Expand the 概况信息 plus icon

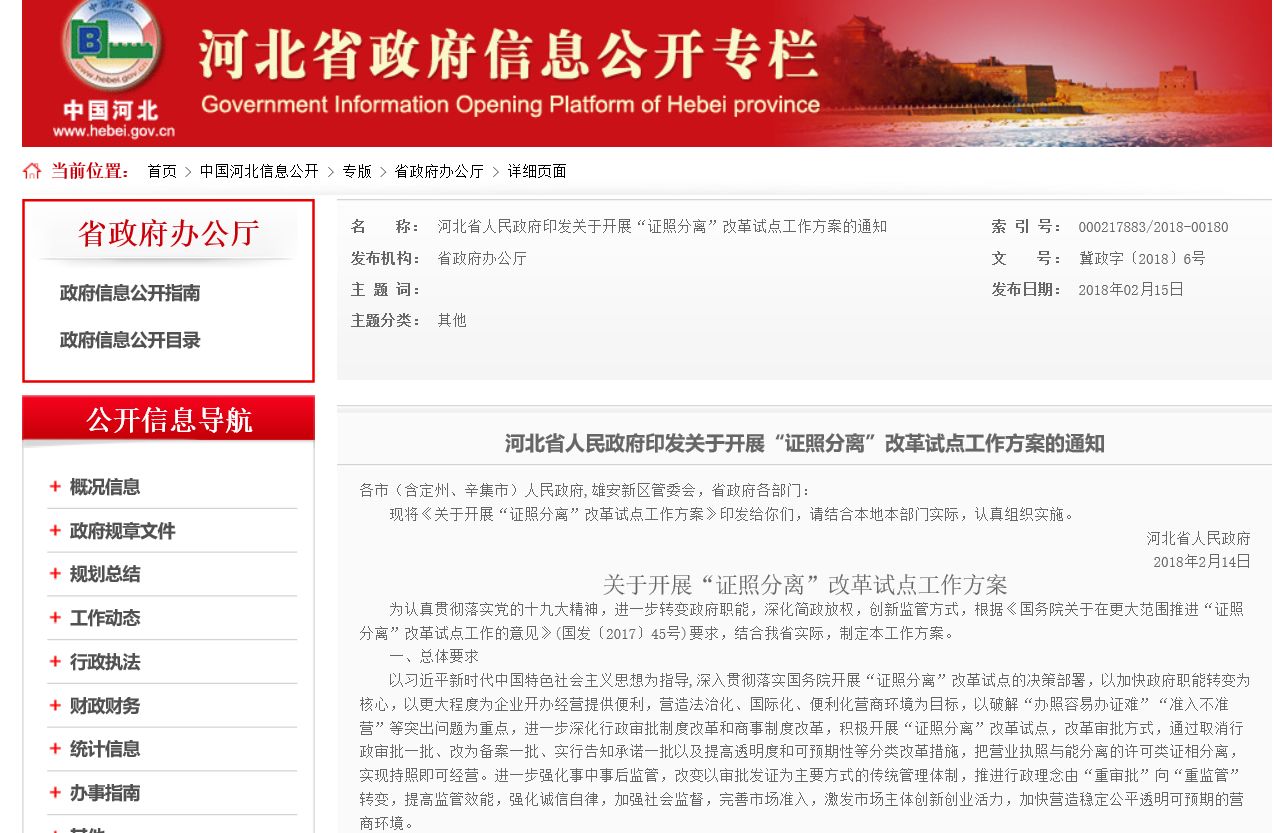(55, 487)
